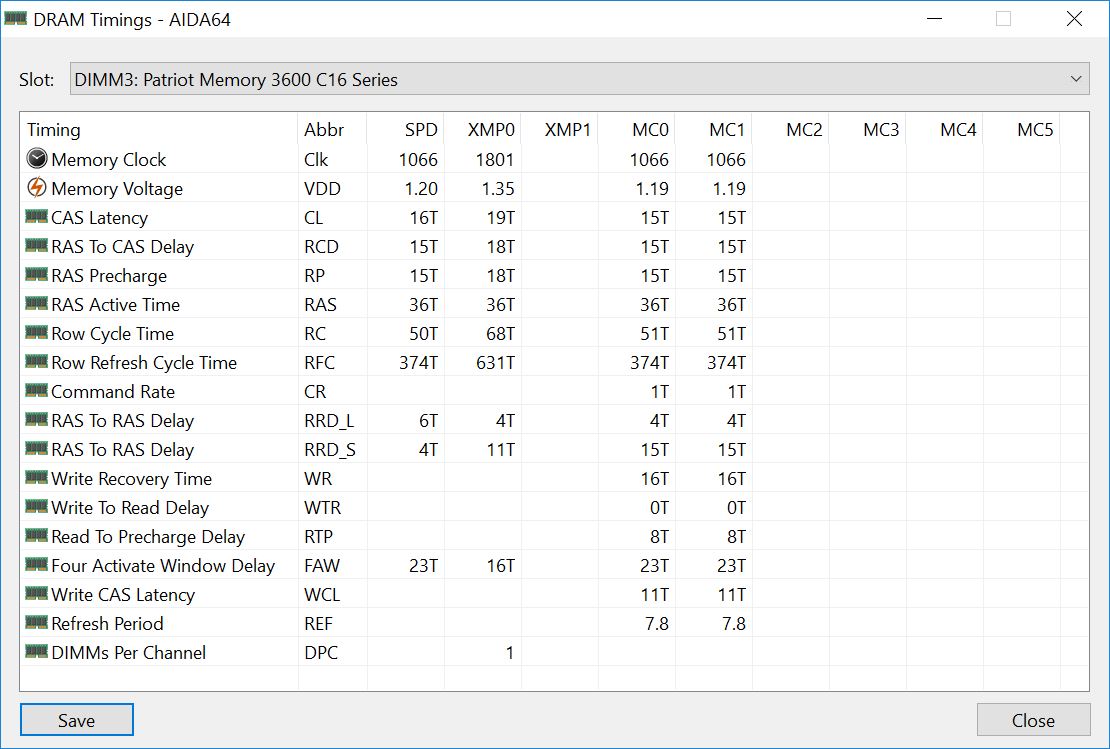The height and width of the screenshot is (749, 1110).
Task: Click the Save button
Action: pyautogui.click(x=76, y=720)
